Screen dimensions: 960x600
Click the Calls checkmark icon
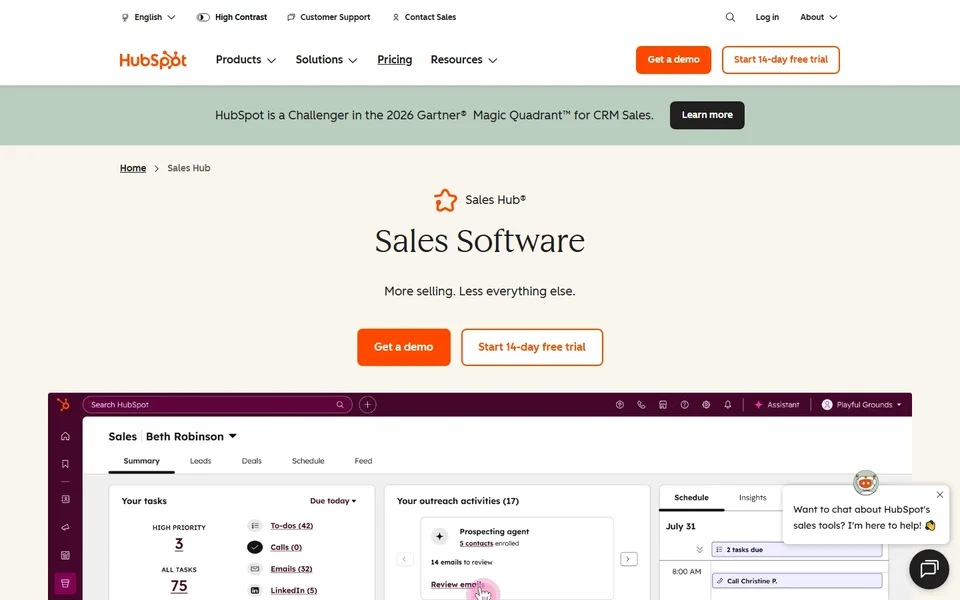[255, 547]
